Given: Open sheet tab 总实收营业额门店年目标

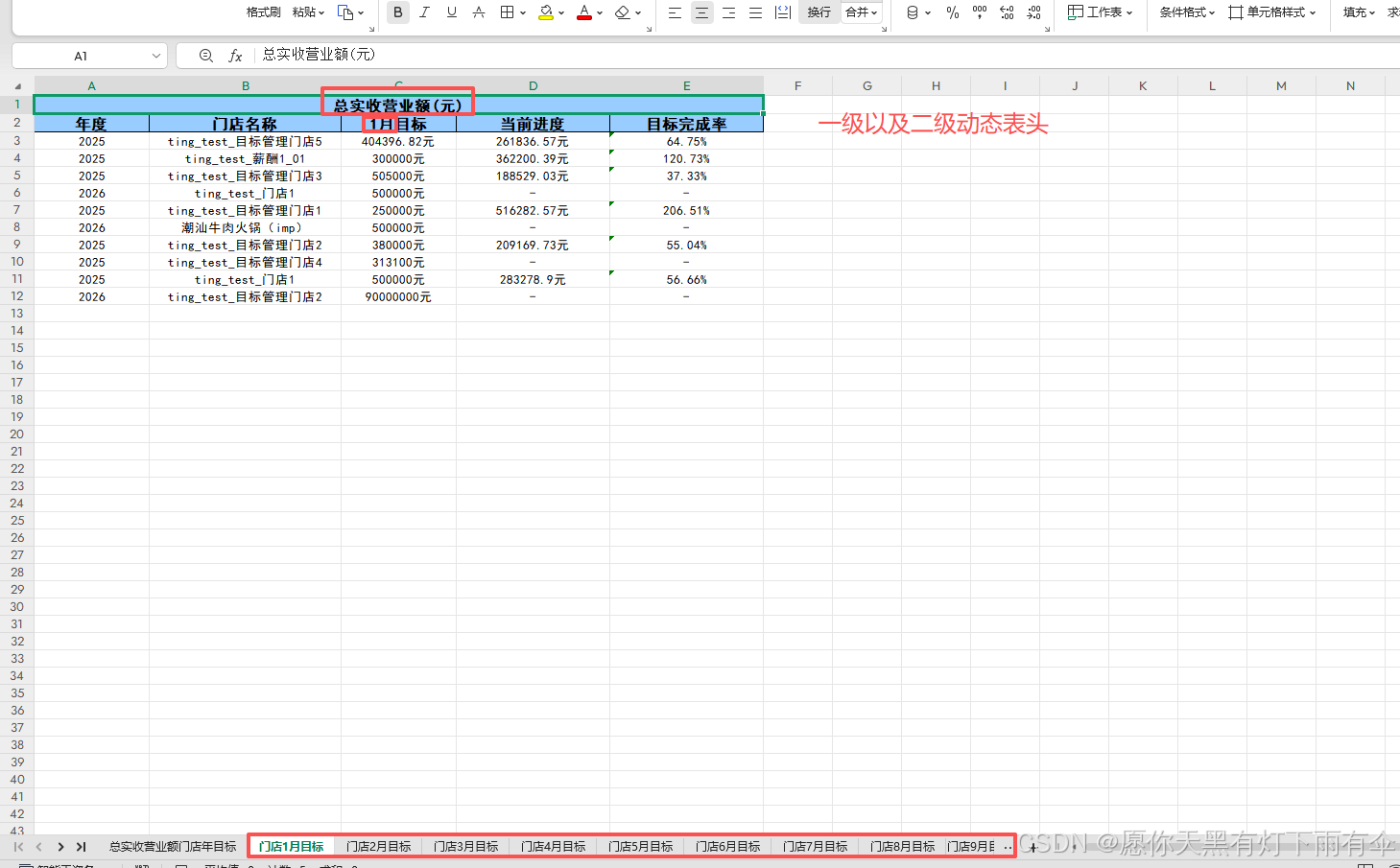Looking at the screenshot, I should [x=173, y=847].
